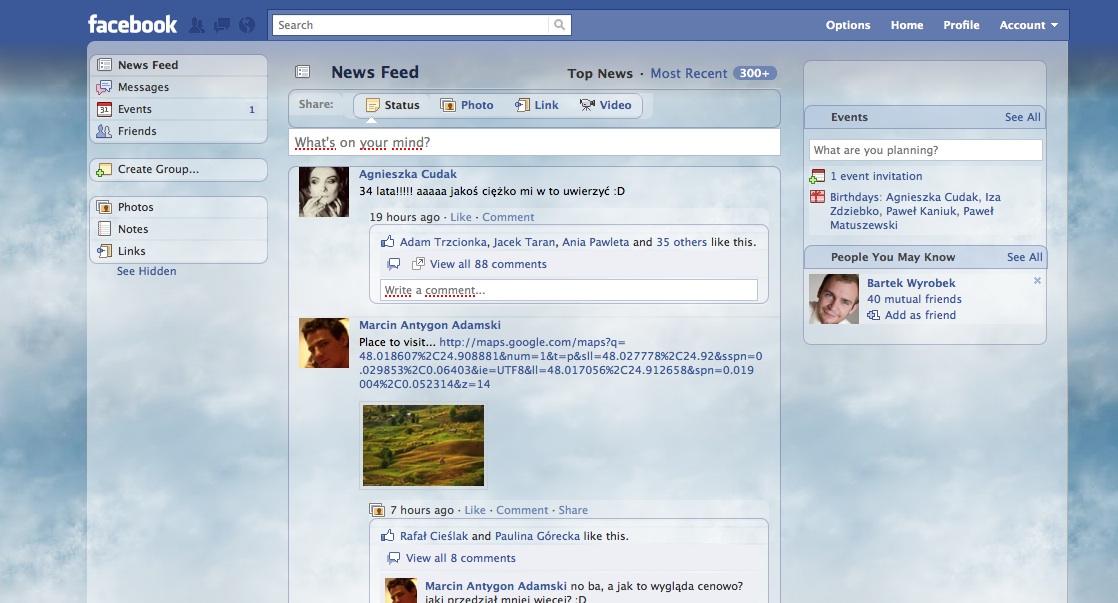Click the Search input field
Viewport: 1118px width, 603px height.
click(x=411, y=25)
